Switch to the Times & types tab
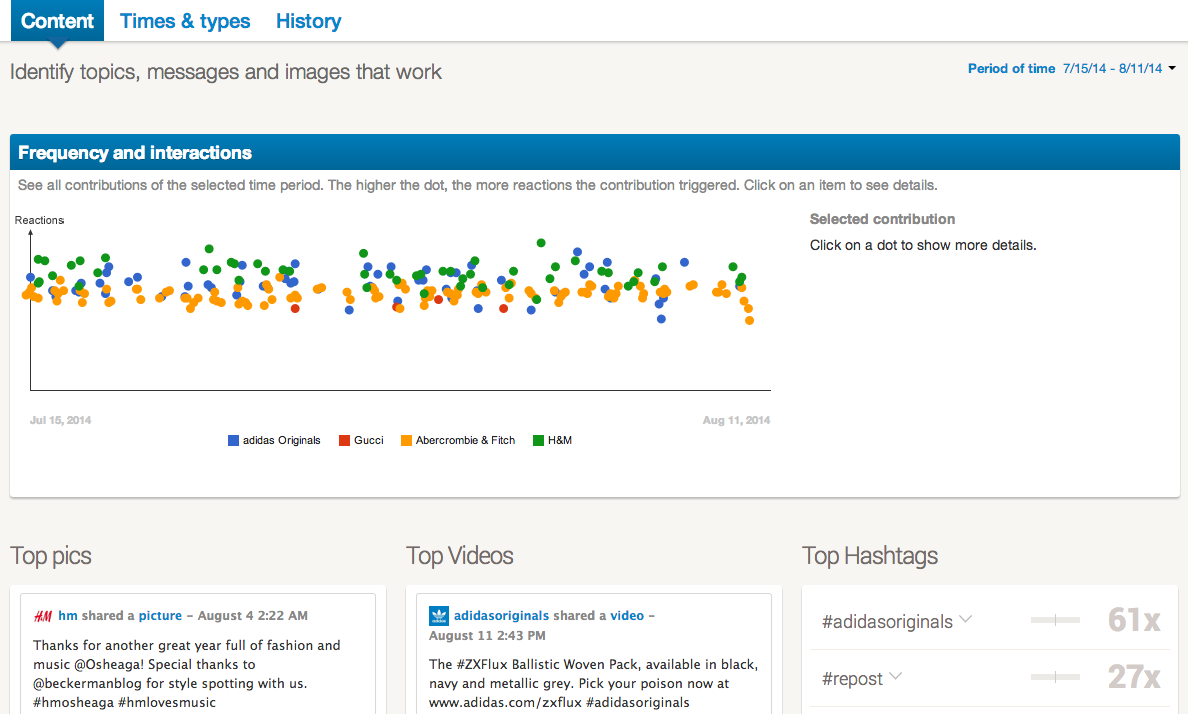 (185, 21)
